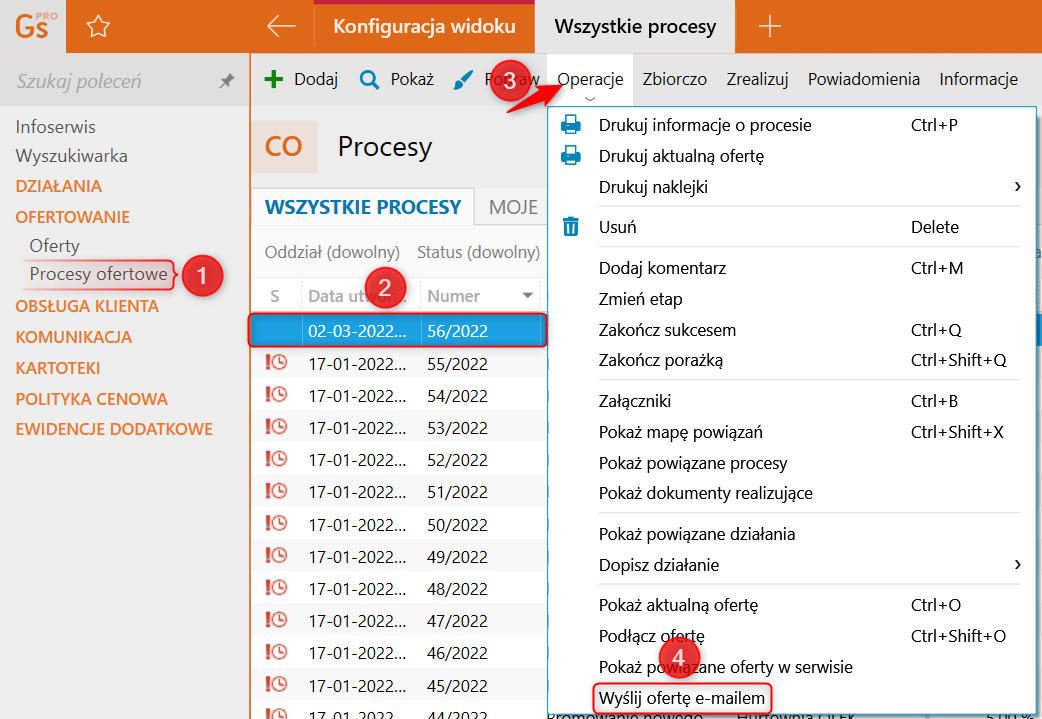Image resolution: width=1042 pixels, height=719 pixels.
Task: Select process row 56/2022
Action: [x=397, y=330]
